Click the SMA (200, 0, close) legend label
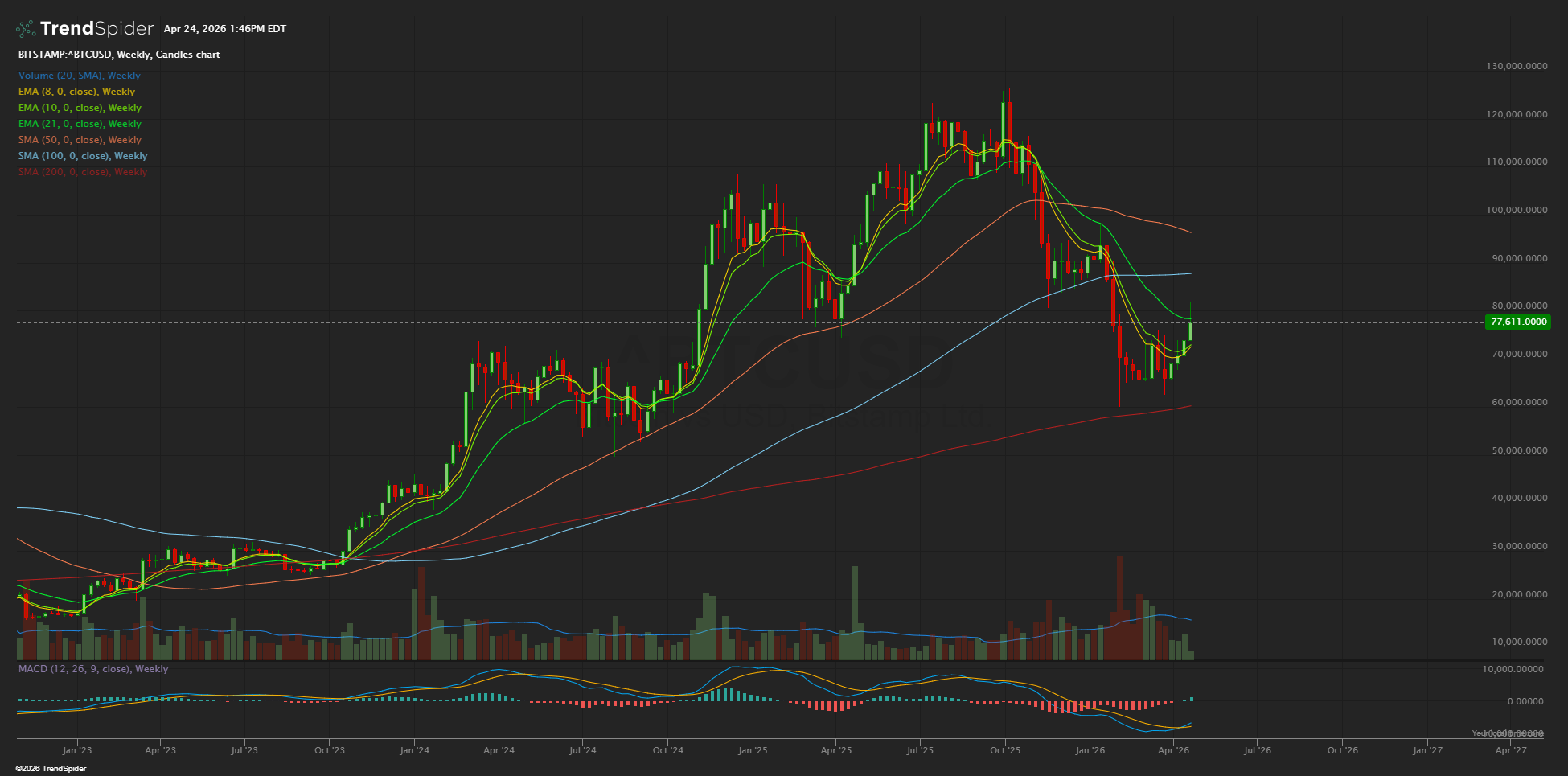Screen dimensions: 1568x776 (83, 172)
